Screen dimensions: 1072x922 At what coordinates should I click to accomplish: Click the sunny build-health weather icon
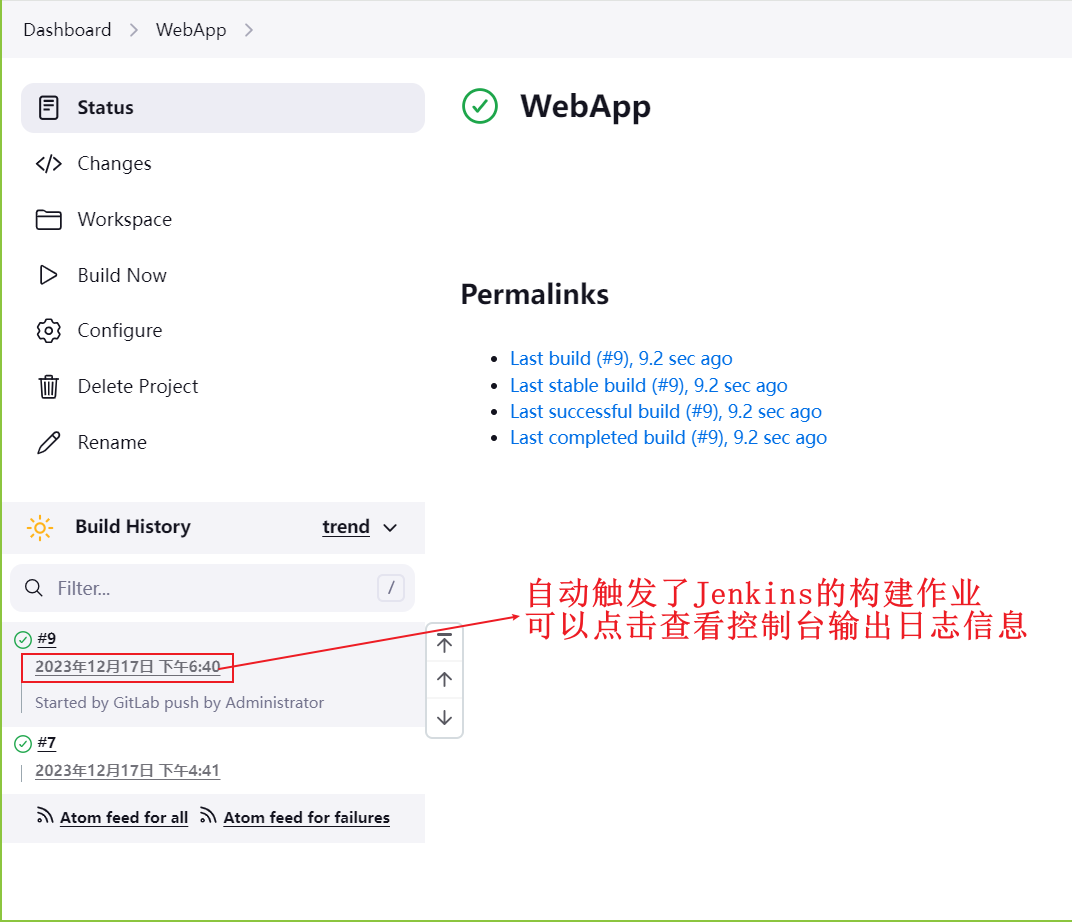tap(39, 527)
